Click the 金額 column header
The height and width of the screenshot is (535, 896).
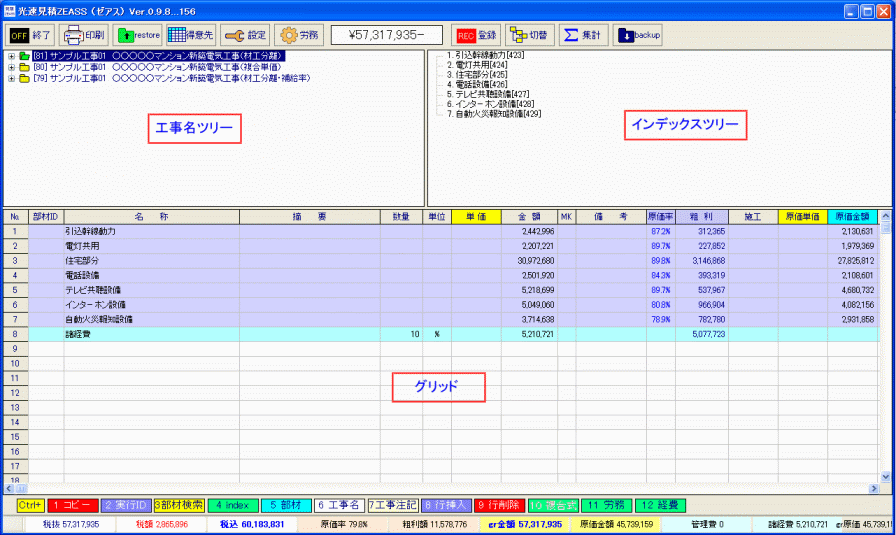tap(529, 217)
